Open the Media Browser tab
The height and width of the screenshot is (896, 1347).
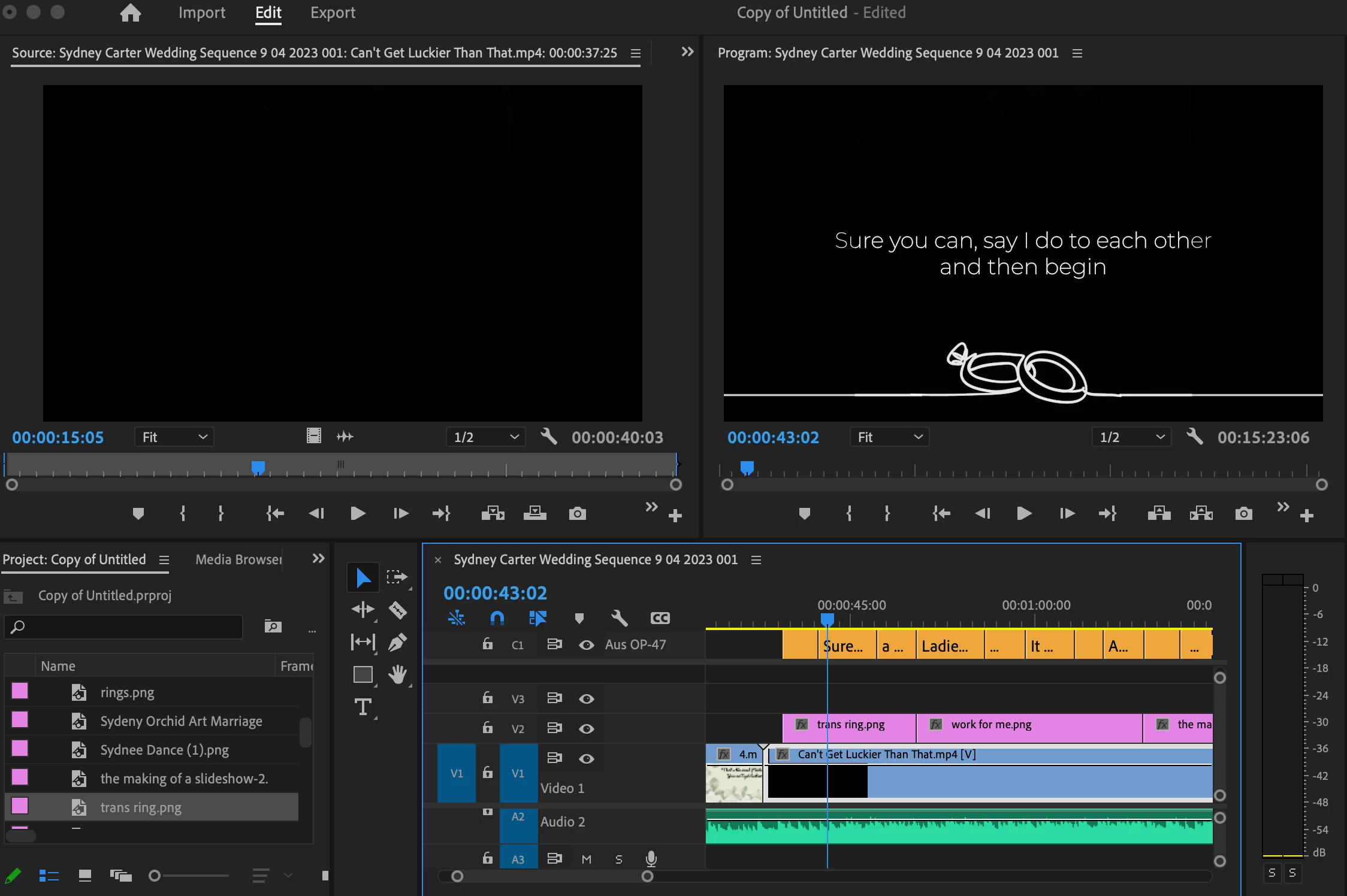point(238,559)
